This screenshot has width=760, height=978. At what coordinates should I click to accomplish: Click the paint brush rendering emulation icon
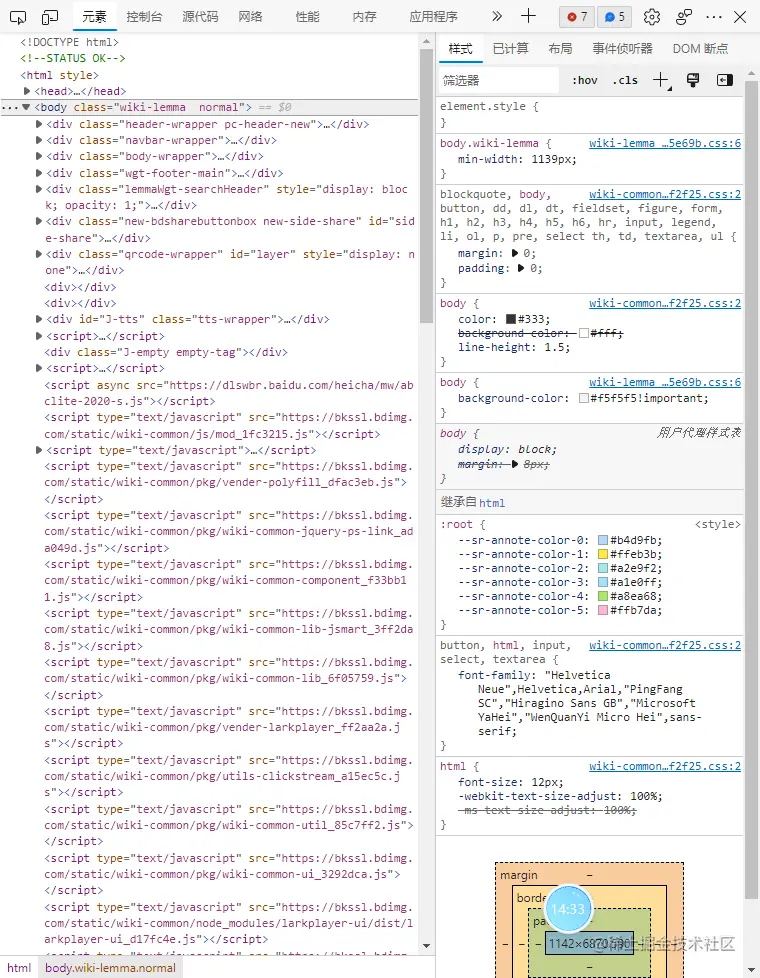pos(693,80)
